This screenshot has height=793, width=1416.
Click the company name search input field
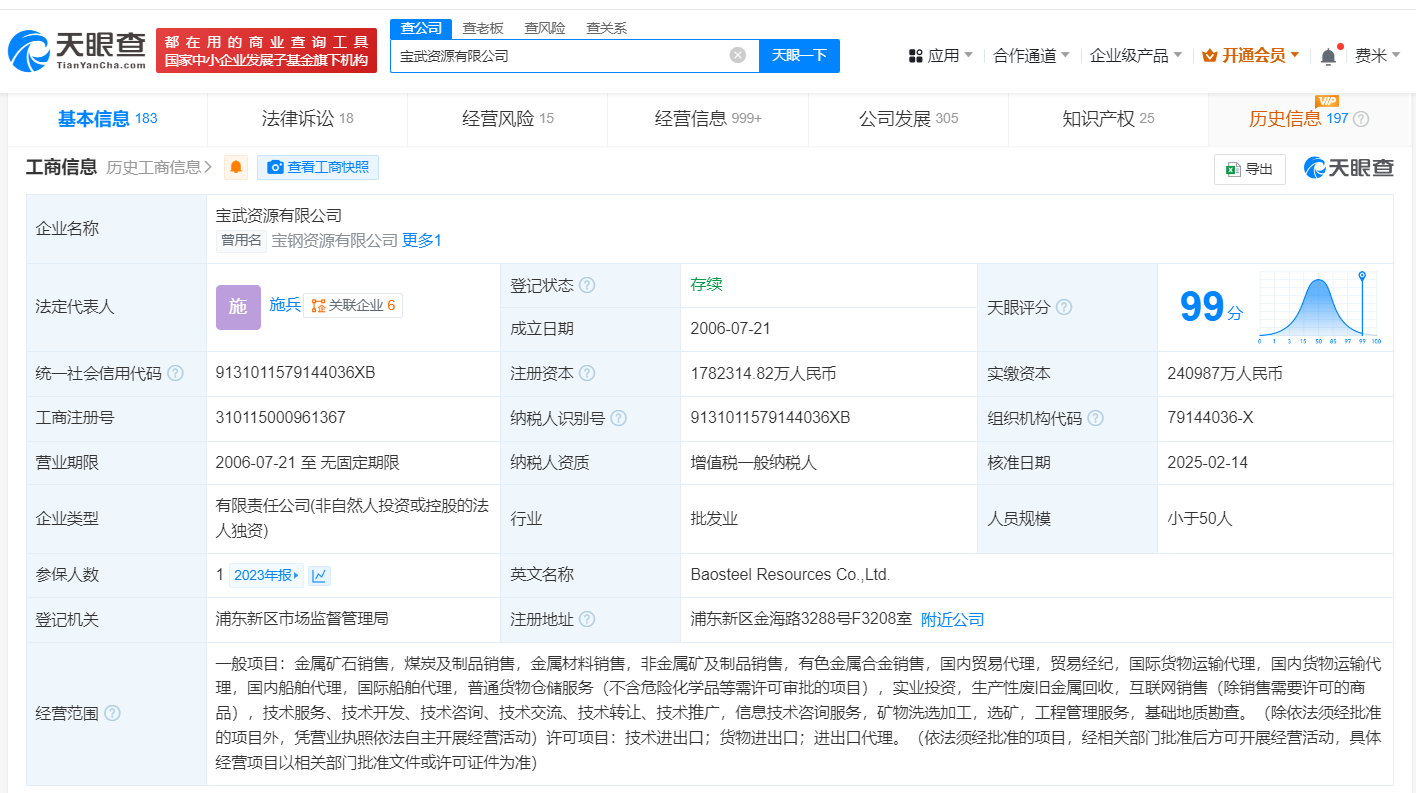(x=560, y=56)
